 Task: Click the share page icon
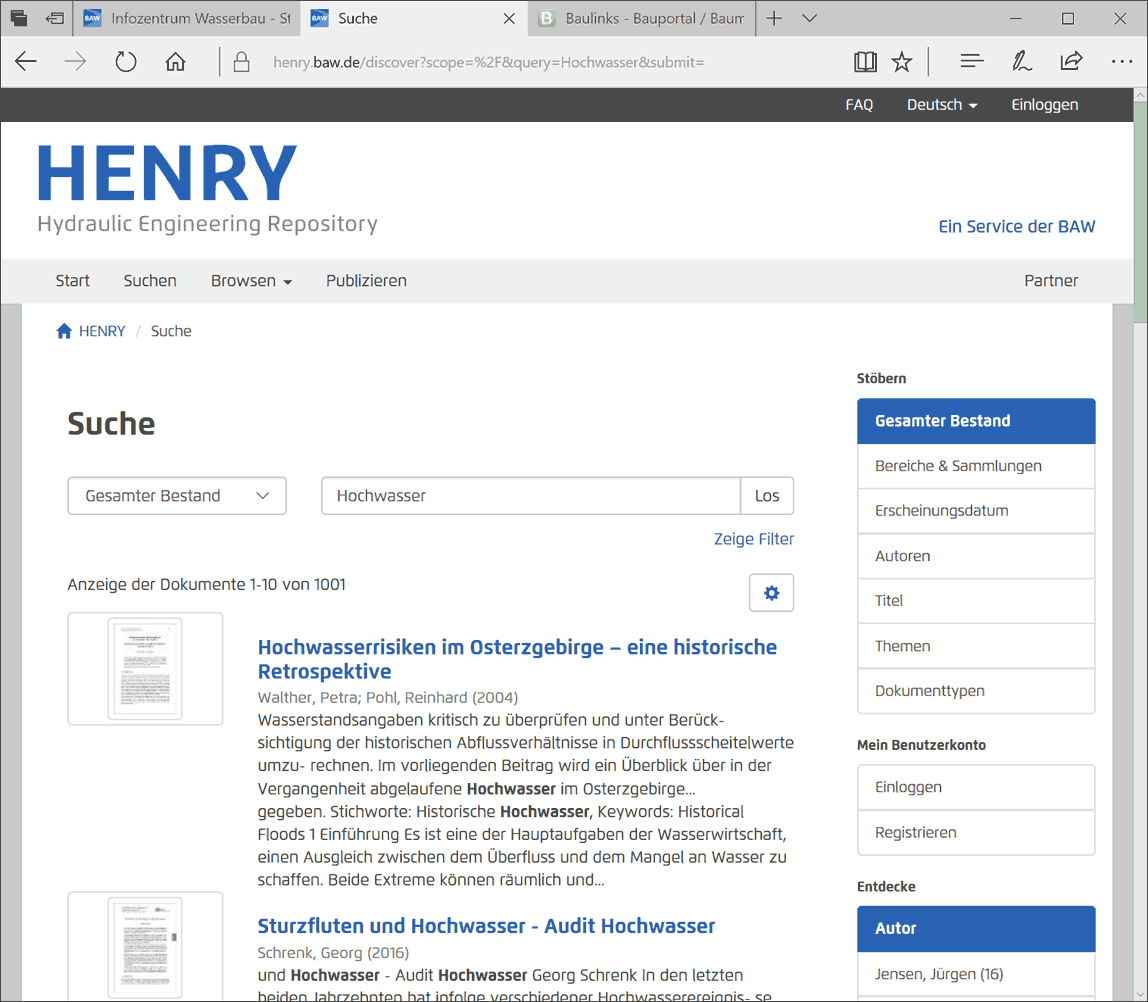click(x=1071, y=61)
